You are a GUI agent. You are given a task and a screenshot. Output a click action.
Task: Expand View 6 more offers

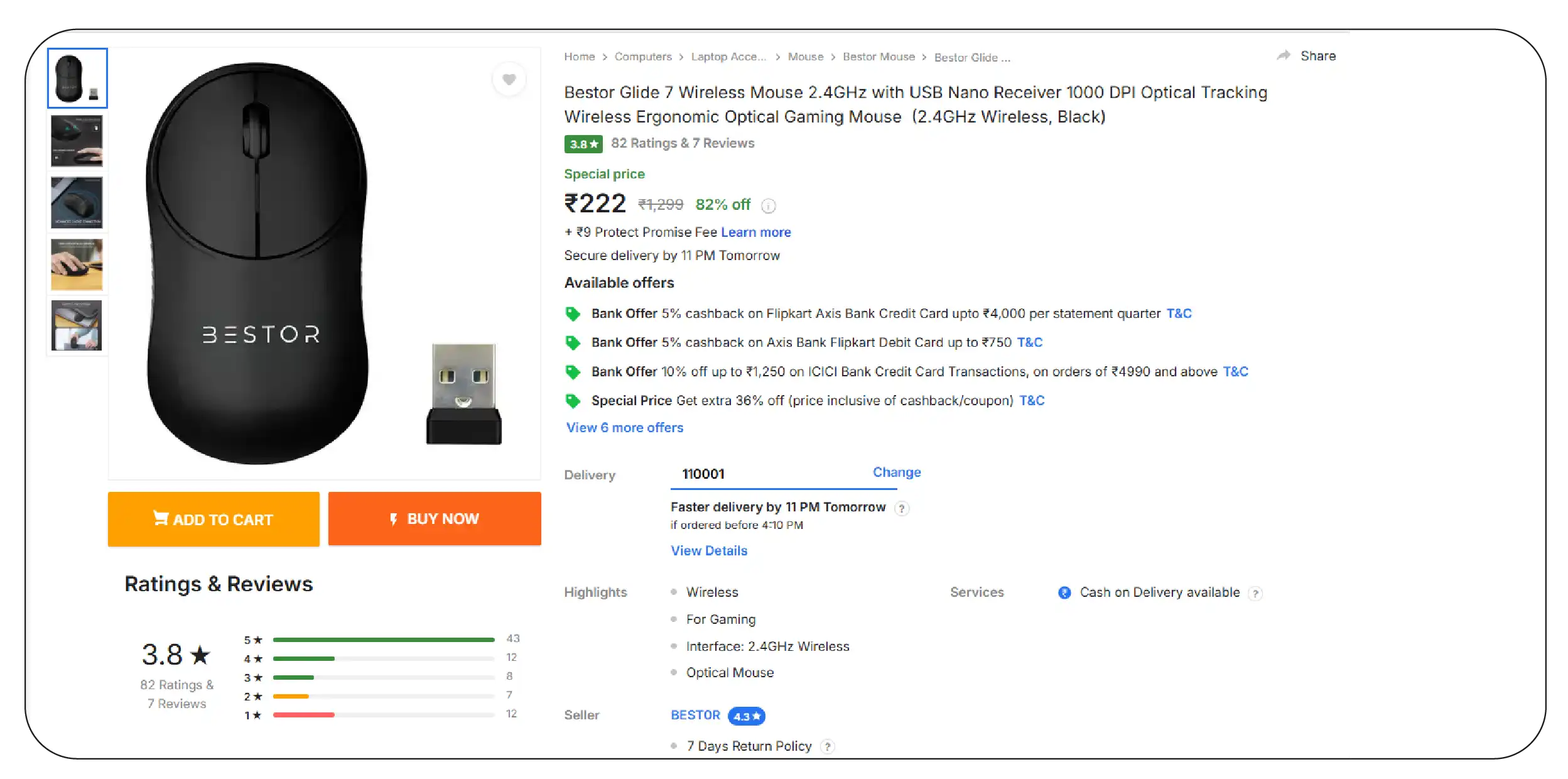click(624, 428)
